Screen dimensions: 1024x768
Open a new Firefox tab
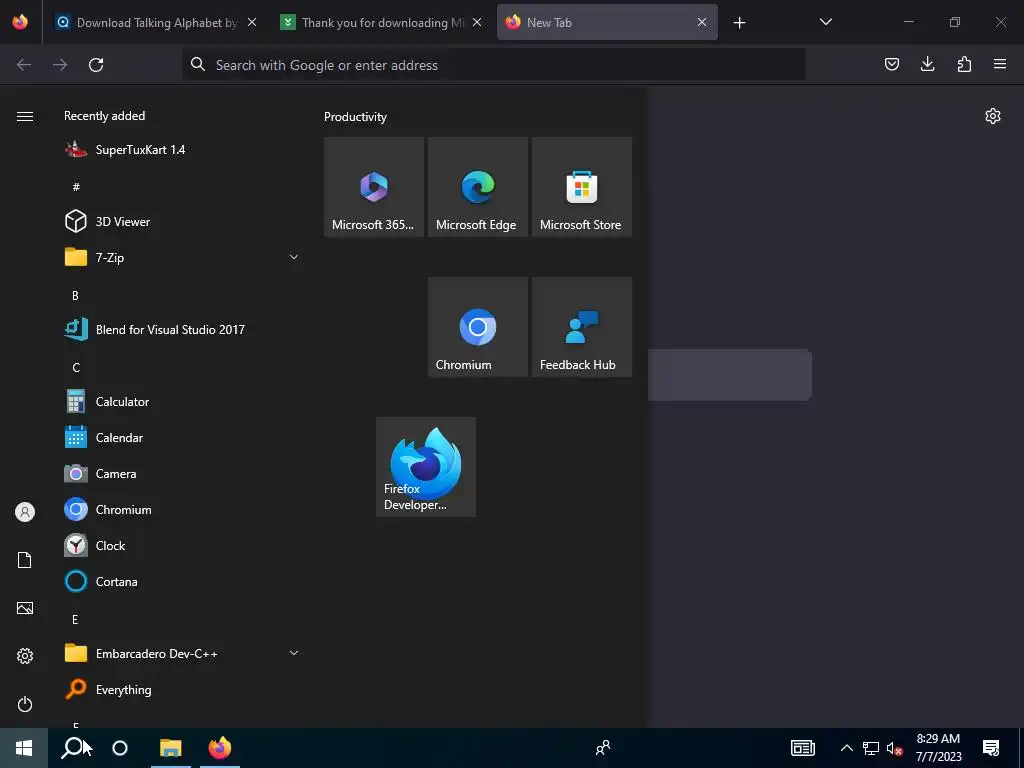coord(739,23)
